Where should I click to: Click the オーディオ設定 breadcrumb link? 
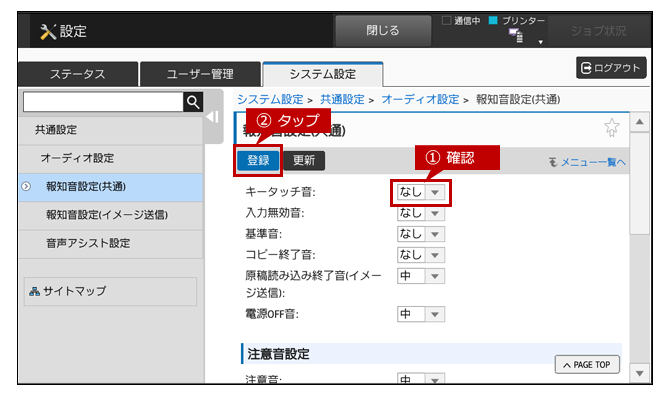point(420,100)
